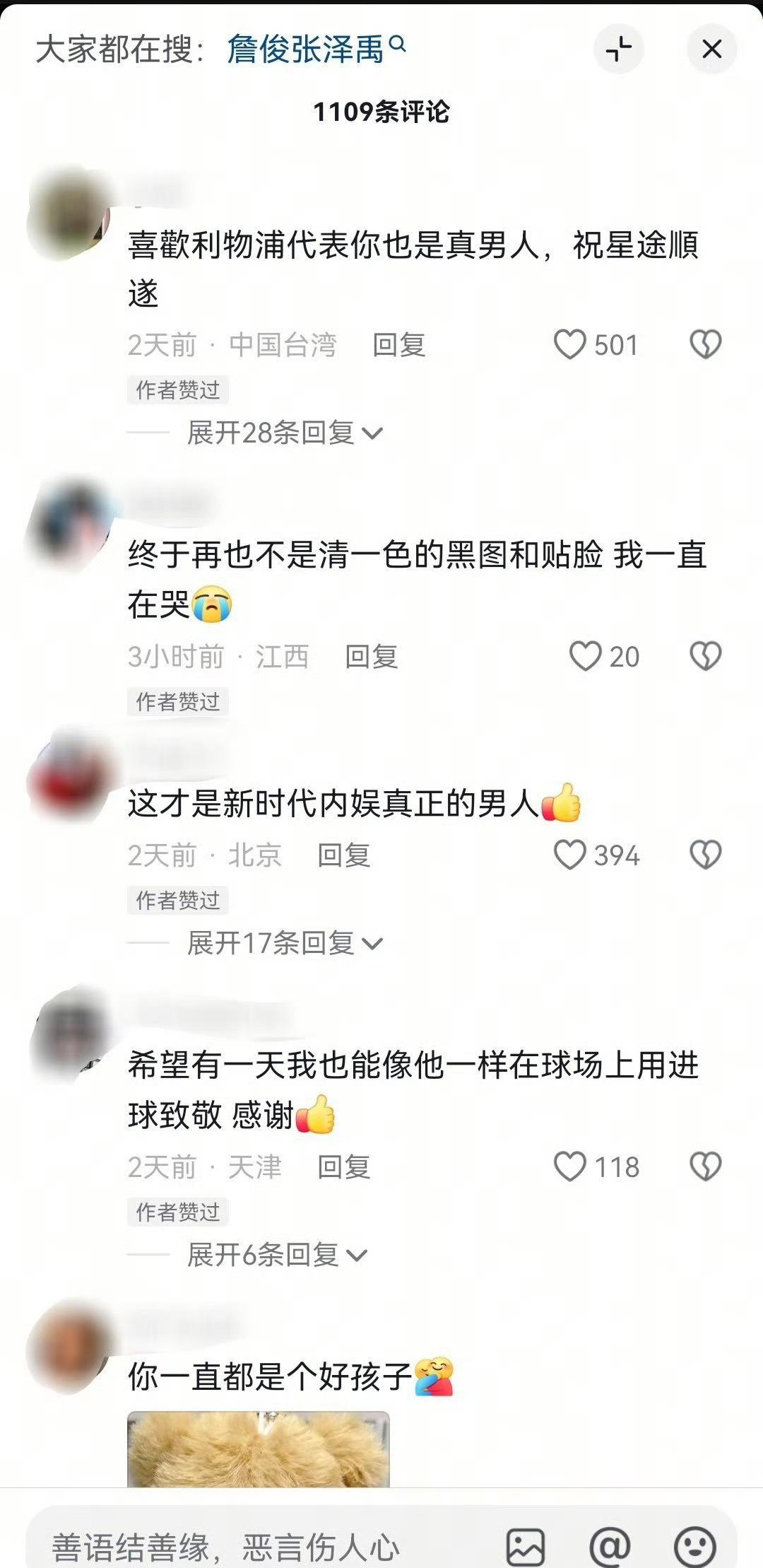Close the comments panel
Viewport: 763px width, 1568px height.
[712, 49]
